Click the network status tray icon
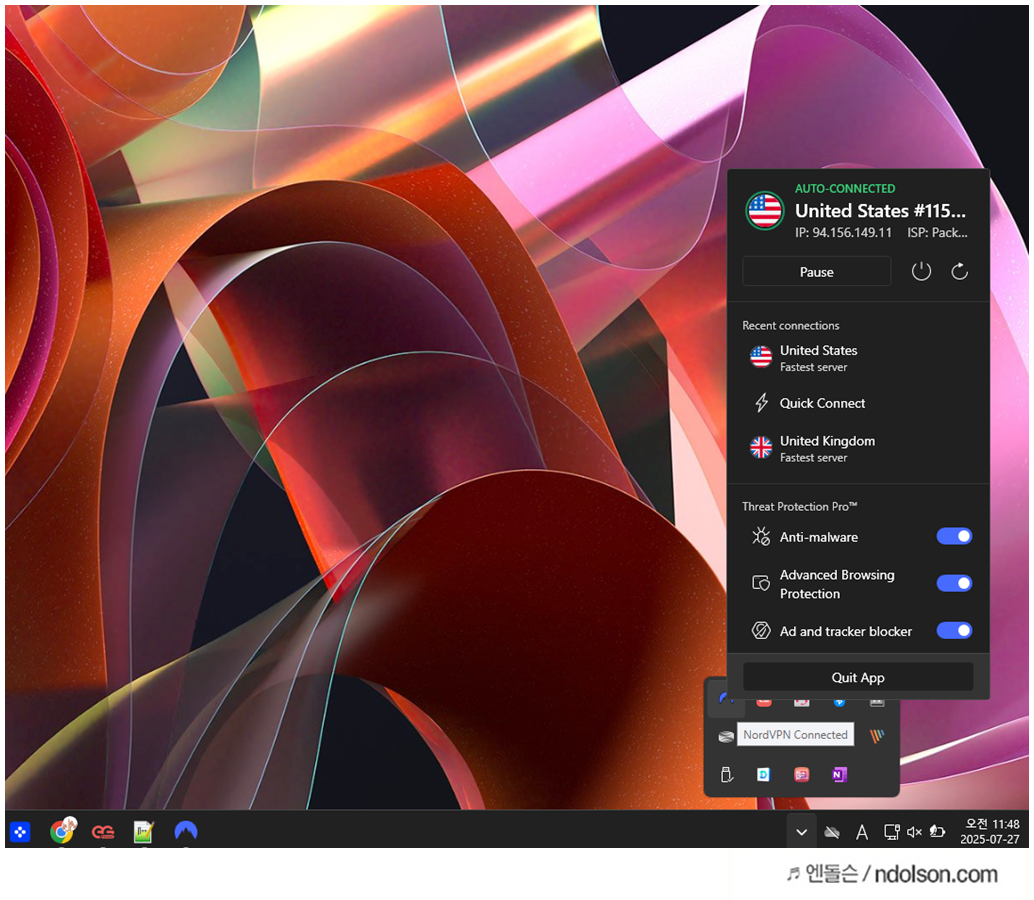 pyautogui.click(x=892, y=833)
